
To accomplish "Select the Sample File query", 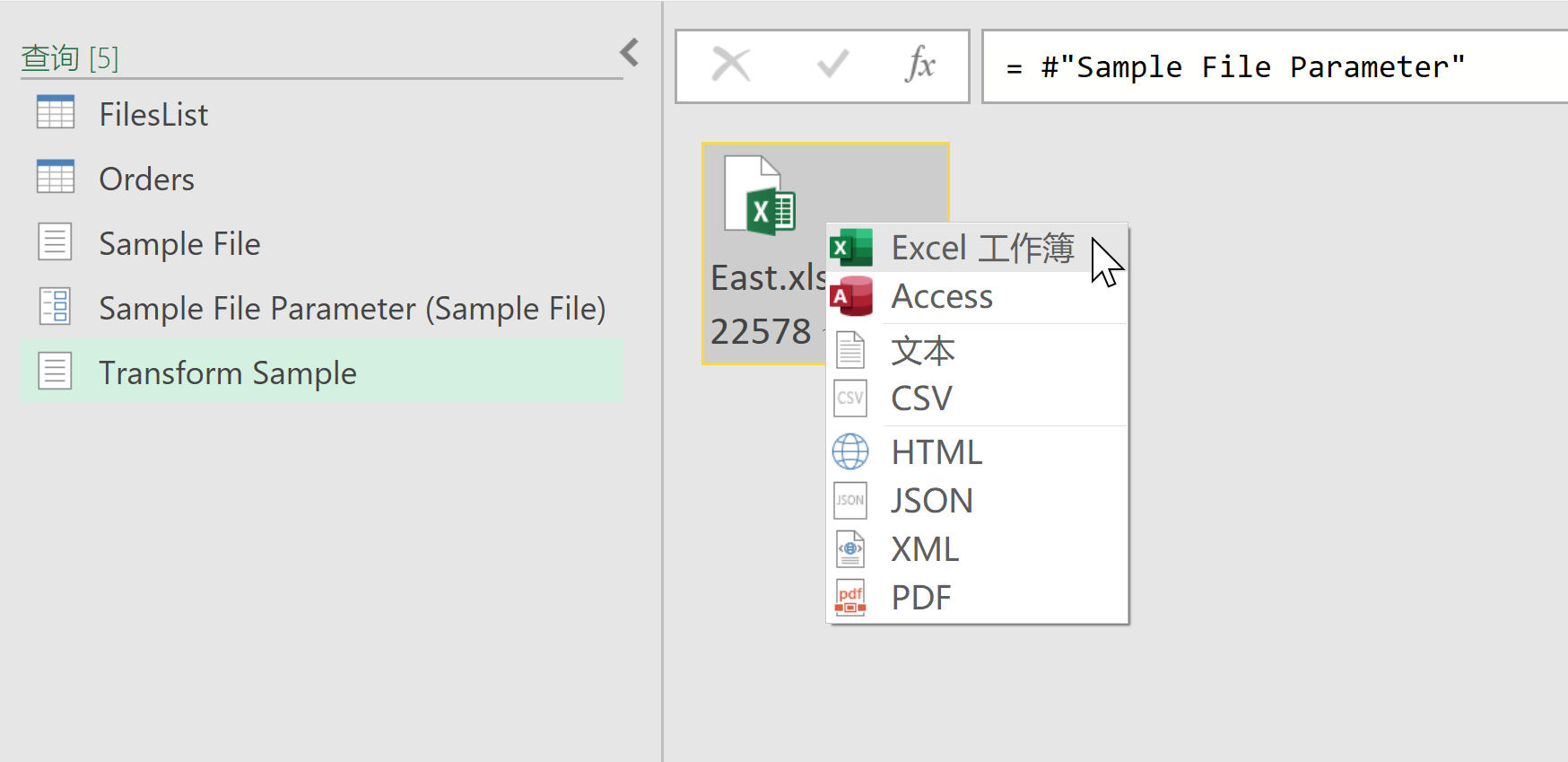I will 322,243.
